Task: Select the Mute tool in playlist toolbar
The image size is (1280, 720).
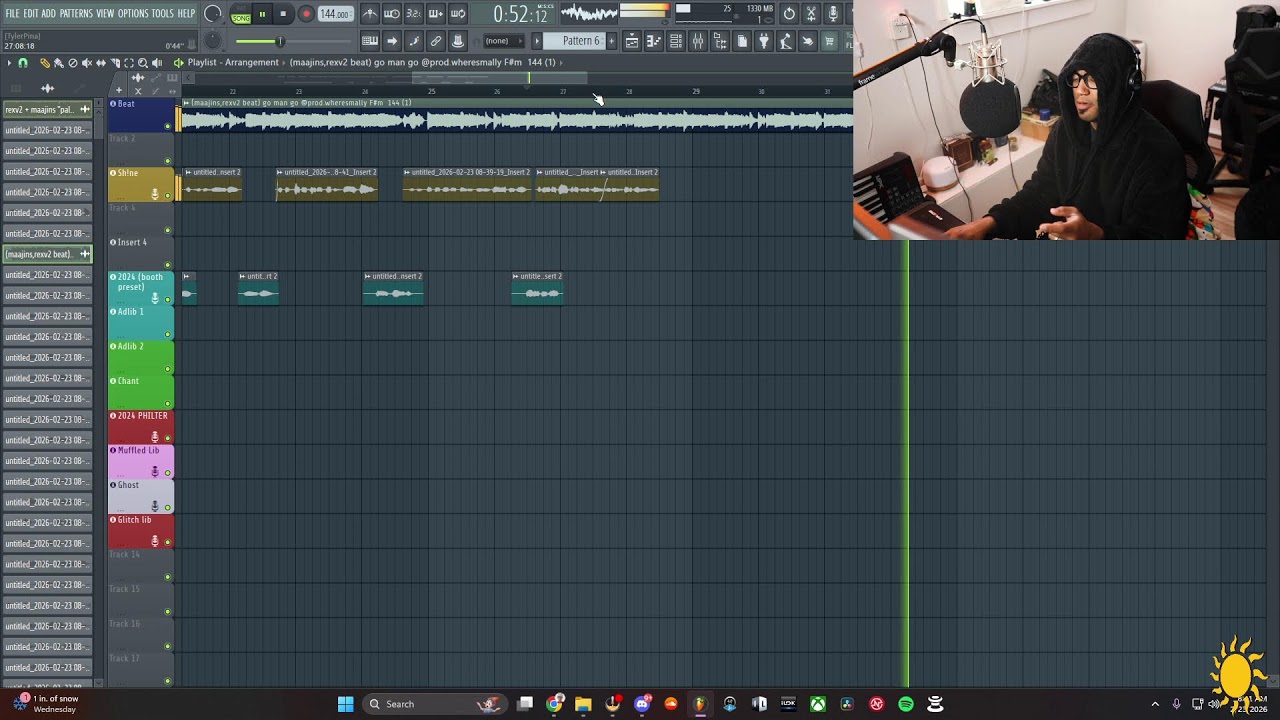Action: (86, 63)
